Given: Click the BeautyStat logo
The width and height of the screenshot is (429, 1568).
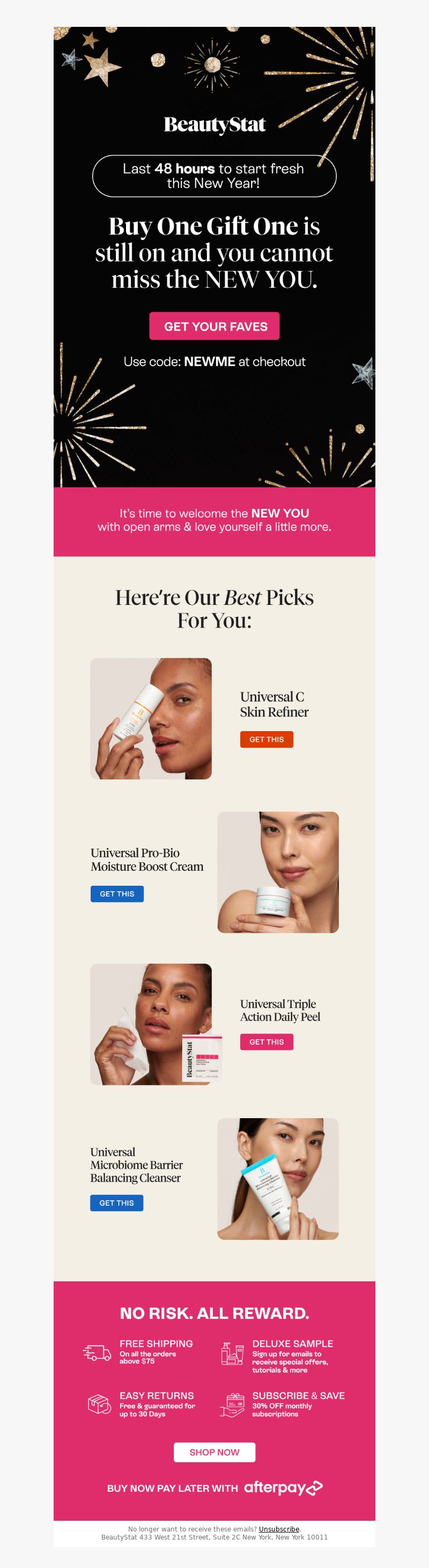Looking at the screenshot, I should click(x=214, y=125).
